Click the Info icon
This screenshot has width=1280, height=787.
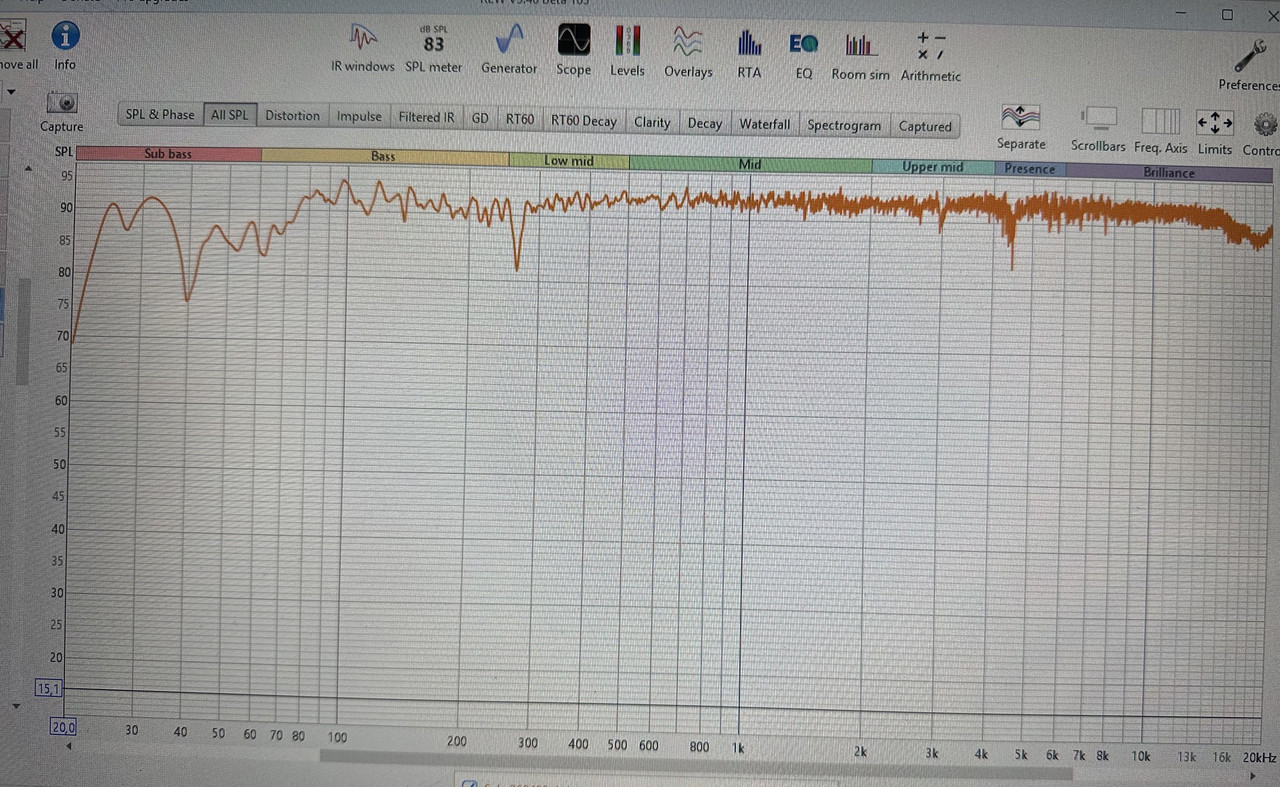tap(65, 46)
